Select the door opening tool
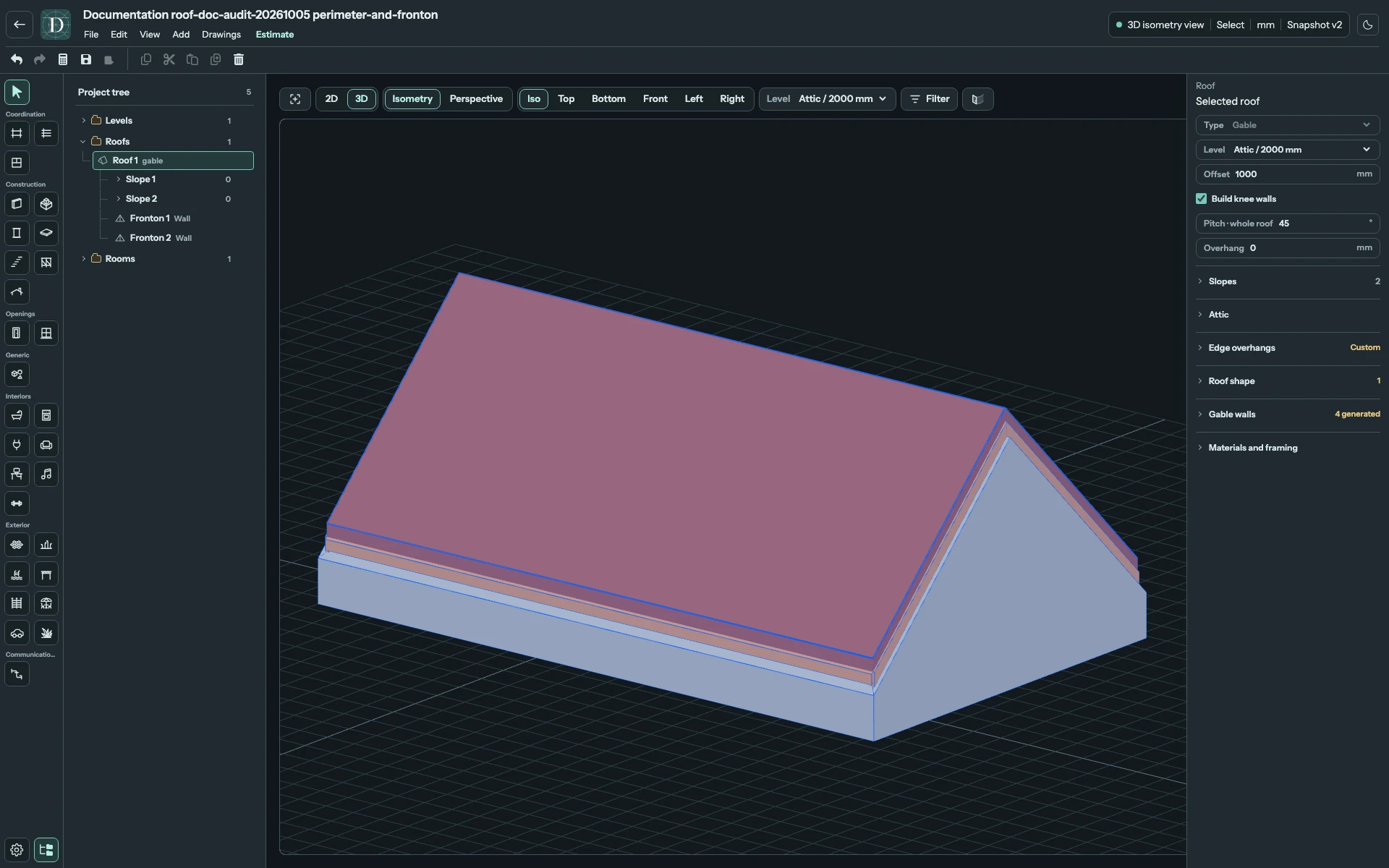Image resolution: width=1389 pixels, height=868 pixels. (17, 333)
